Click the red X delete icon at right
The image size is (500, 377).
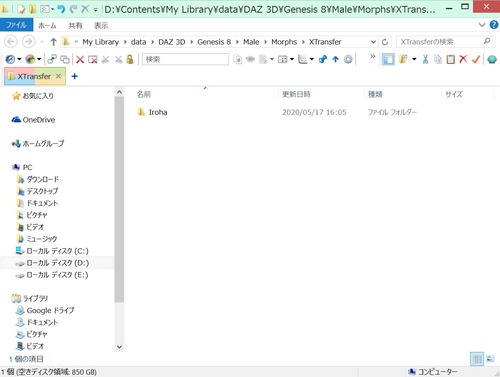click(463, 59)
